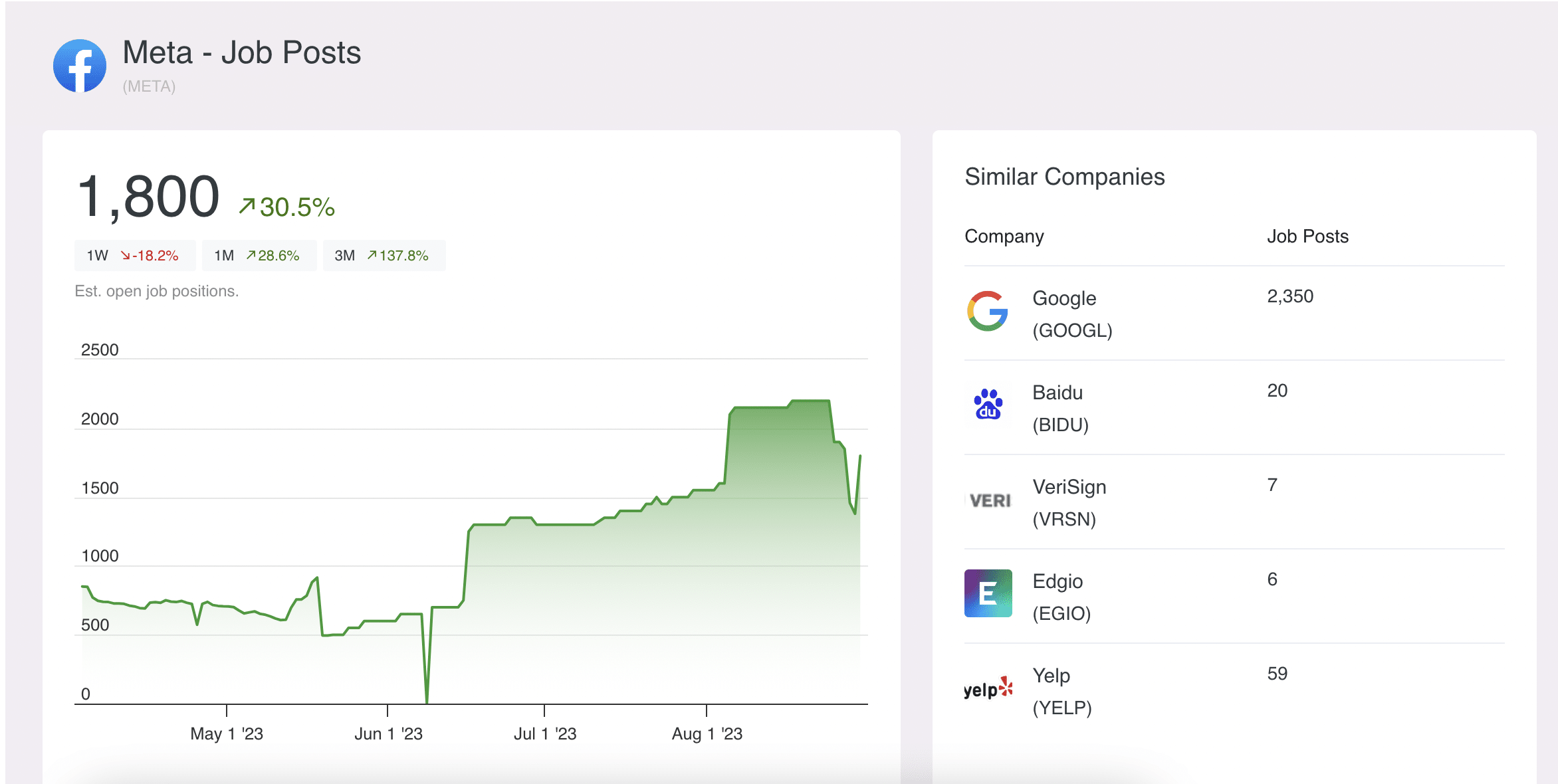Image resolution: width=1558 pixels, height=784 pixels.
Task: Click VeriSign's job posts value 7
Action: coord(1272,485)
